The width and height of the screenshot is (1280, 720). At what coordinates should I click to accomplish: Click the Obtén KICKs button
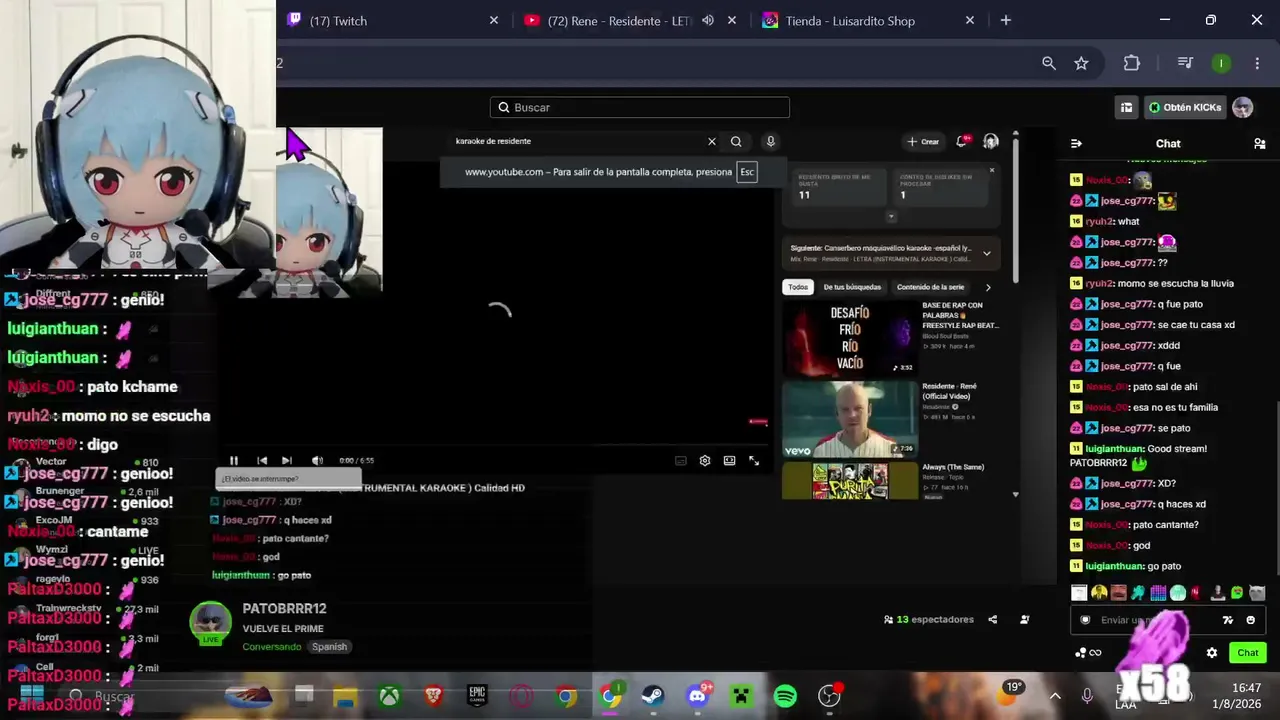pos(1185,107)
